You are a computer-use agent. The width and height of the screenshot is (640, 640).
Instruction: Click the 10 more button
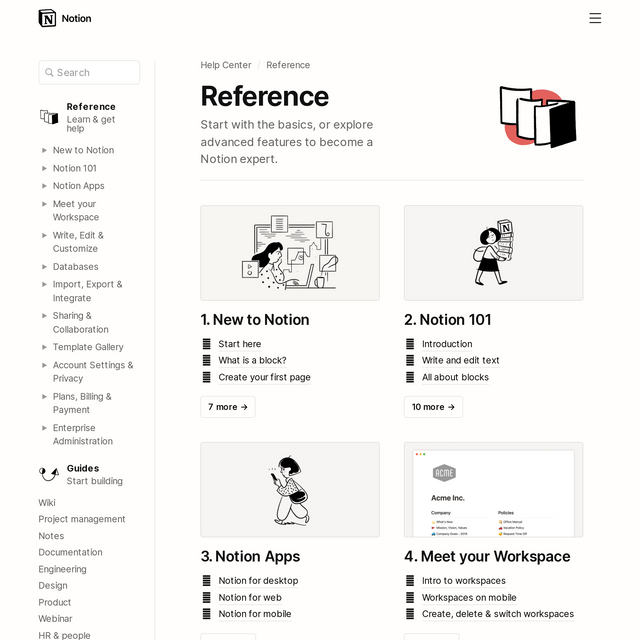click(x=433, y=407)
